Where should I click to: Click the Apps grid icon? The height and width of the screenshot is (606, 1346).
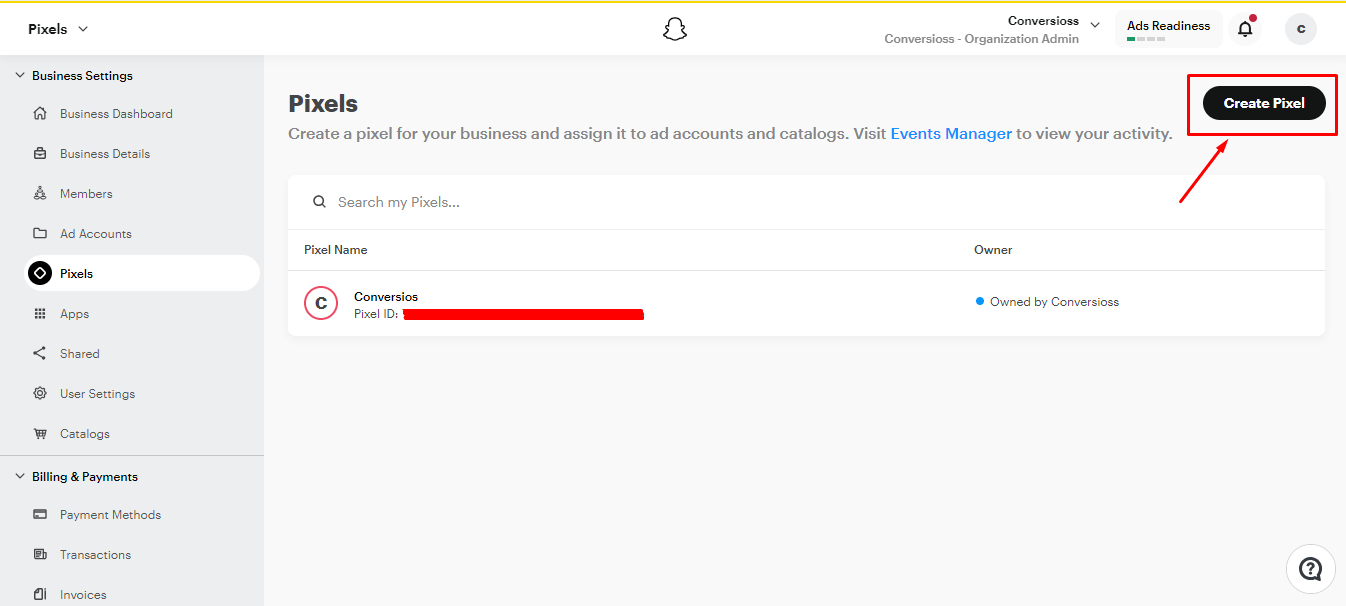pos(40,314)
